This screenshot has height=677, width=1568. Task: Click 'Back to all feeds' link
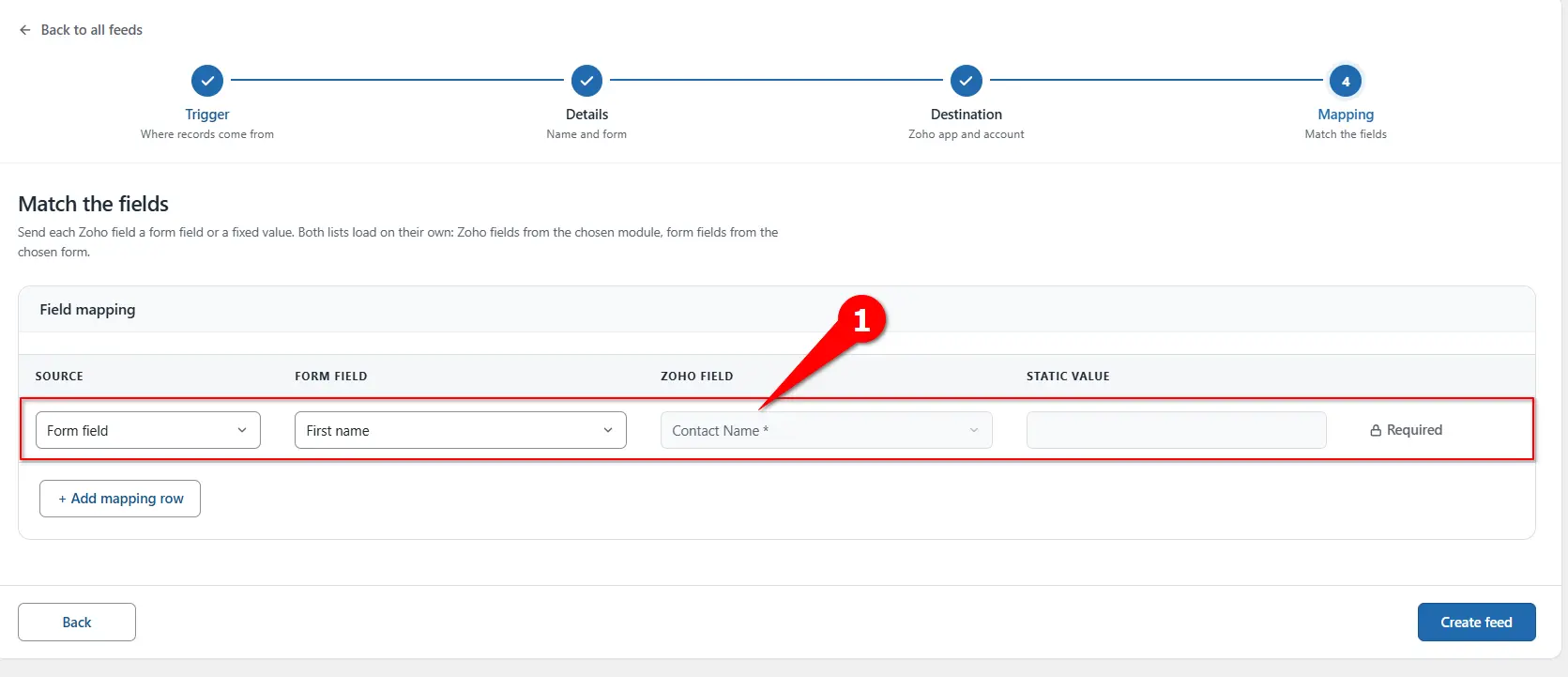92,30
